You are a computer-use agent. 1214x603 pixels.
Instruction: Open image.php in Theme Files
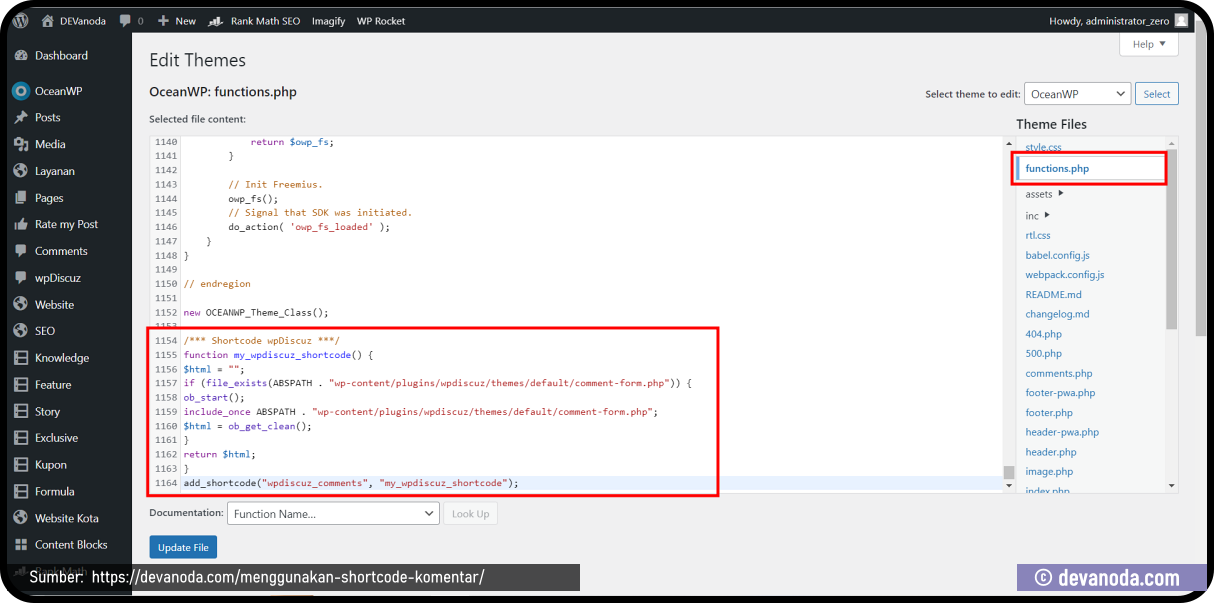click(1049, 472)
